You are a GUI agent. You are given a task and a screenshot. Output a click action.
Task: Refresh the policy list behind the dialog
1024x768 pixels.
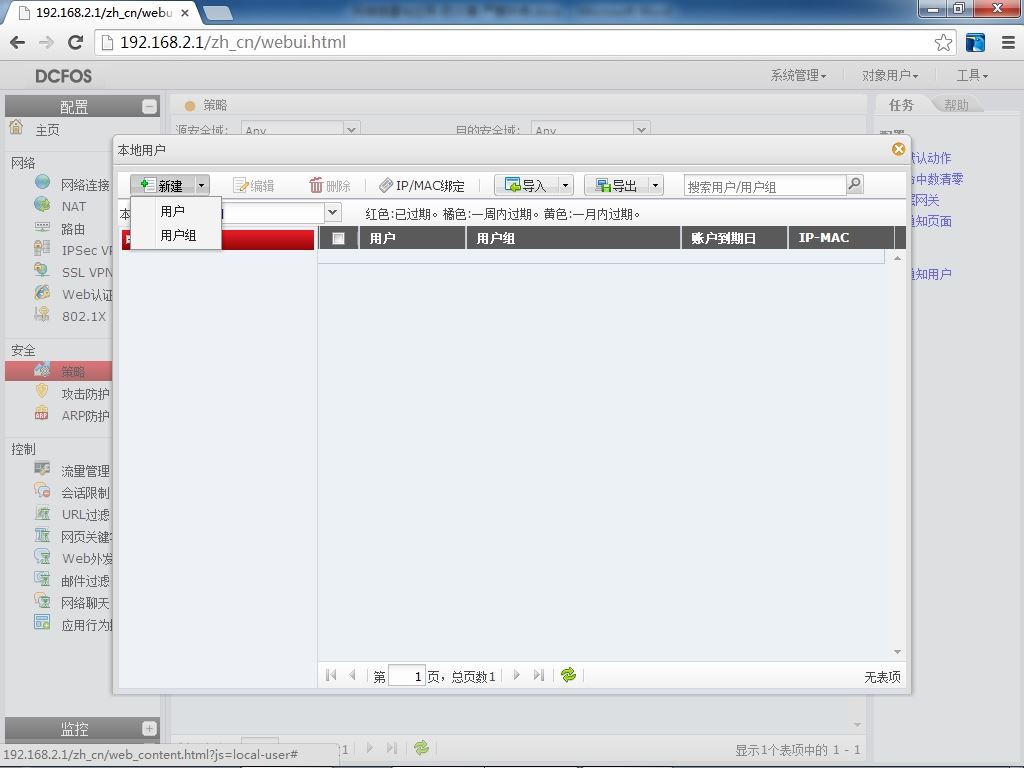[421, 748]
